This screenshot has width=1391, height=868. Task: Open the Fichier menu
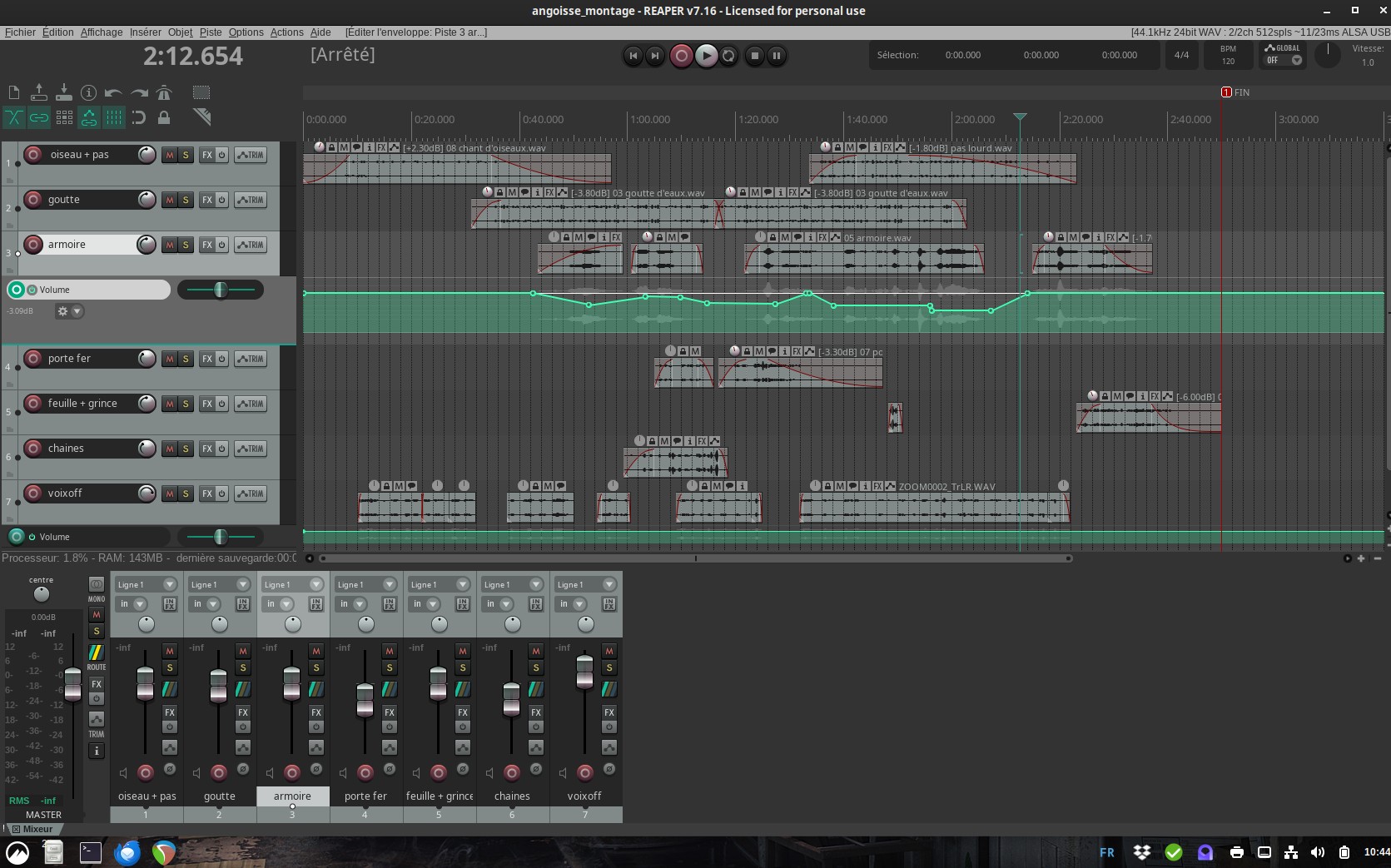coord(20,32)
